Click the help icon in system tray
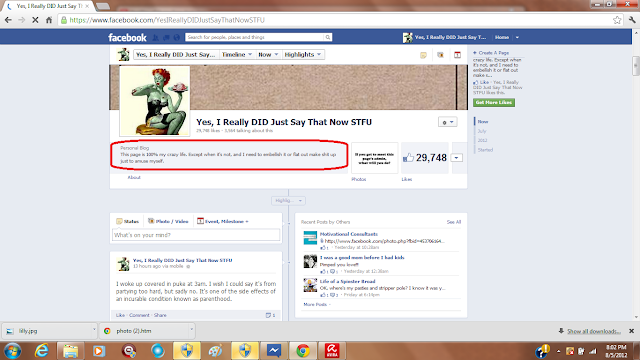The height and width of the screenshot is (360, 640). (542, 351)
